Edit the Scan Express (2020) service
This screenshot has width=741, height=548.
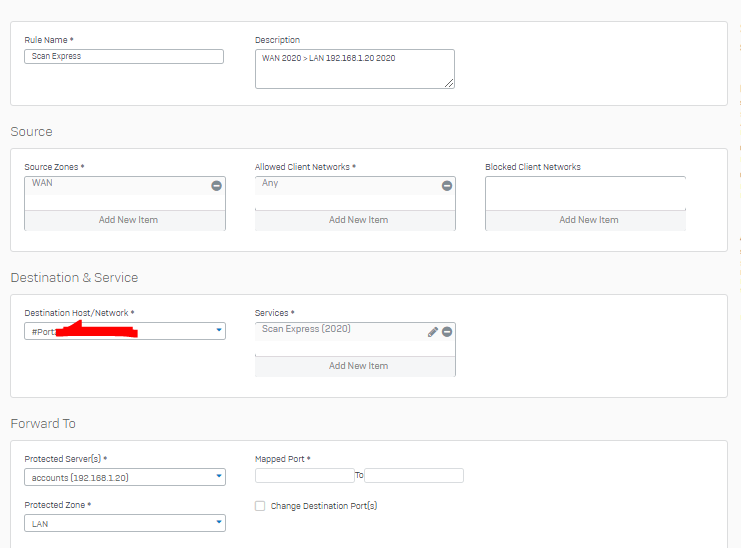[x=433, y=332]
